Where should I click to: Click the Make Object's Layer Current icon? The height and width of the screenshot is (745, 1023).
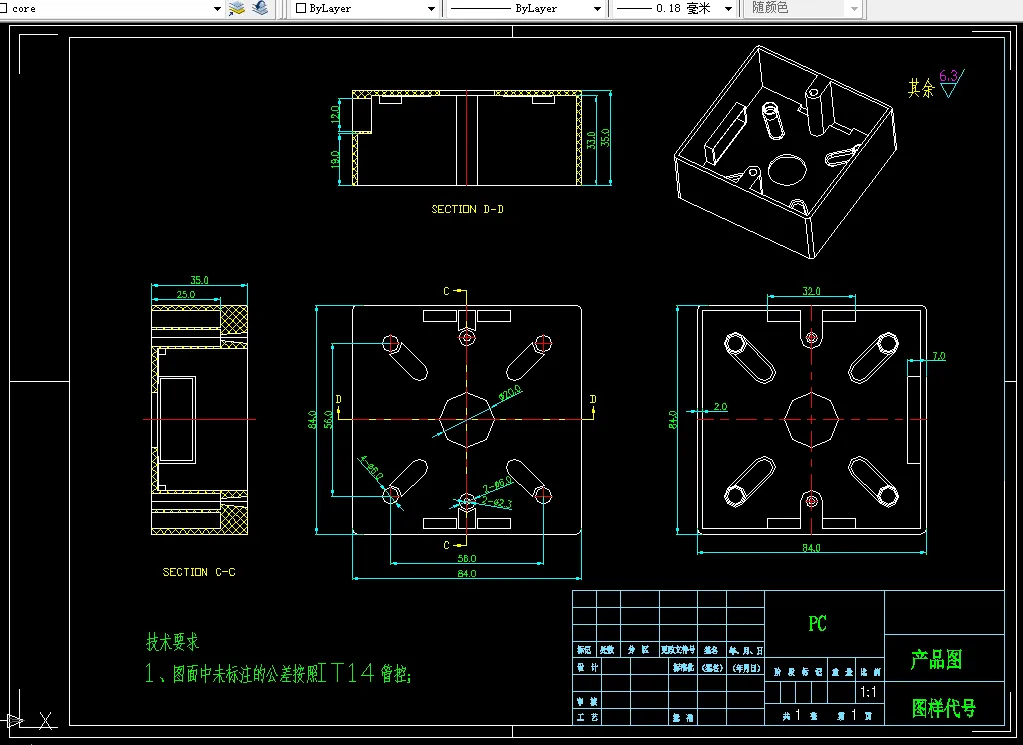[x=237, y=8]
